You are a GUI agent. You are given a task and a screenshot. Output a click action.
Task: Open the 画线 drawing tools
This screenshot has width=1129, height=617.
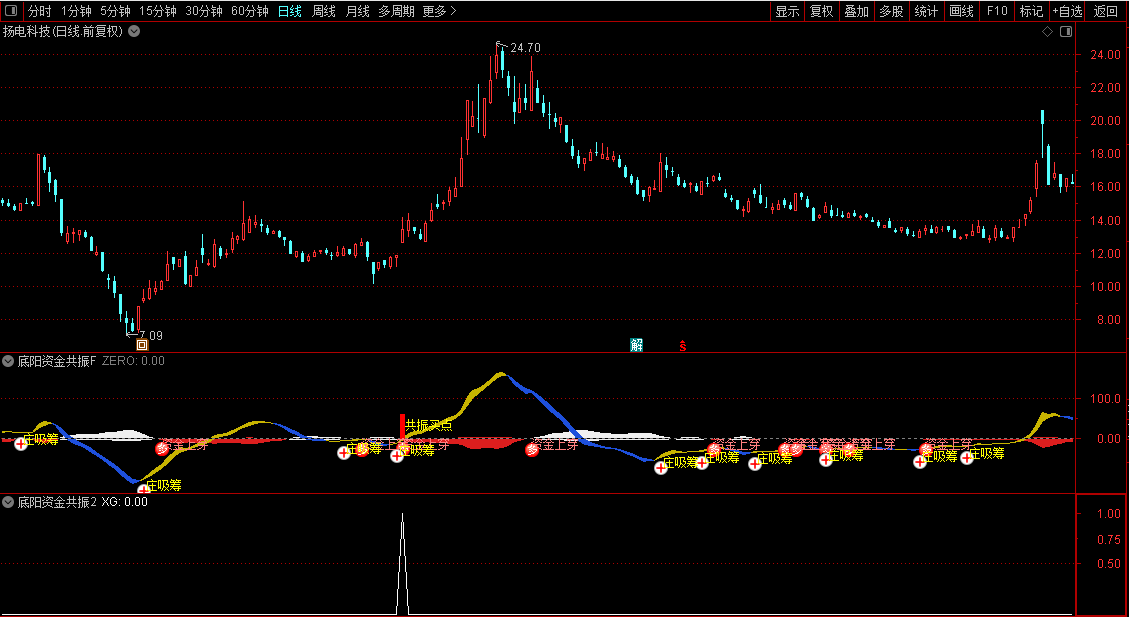pyautogui.click(x=961, y=11)
